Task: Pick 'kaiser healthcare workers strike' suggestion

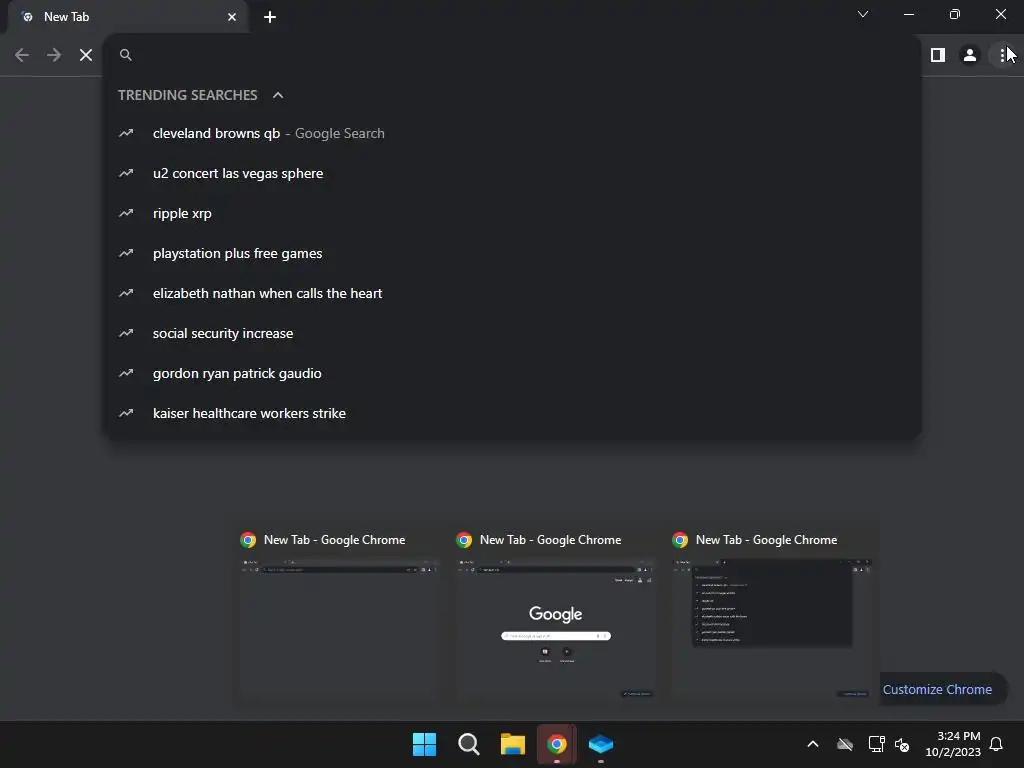Action: coord(513,413)
